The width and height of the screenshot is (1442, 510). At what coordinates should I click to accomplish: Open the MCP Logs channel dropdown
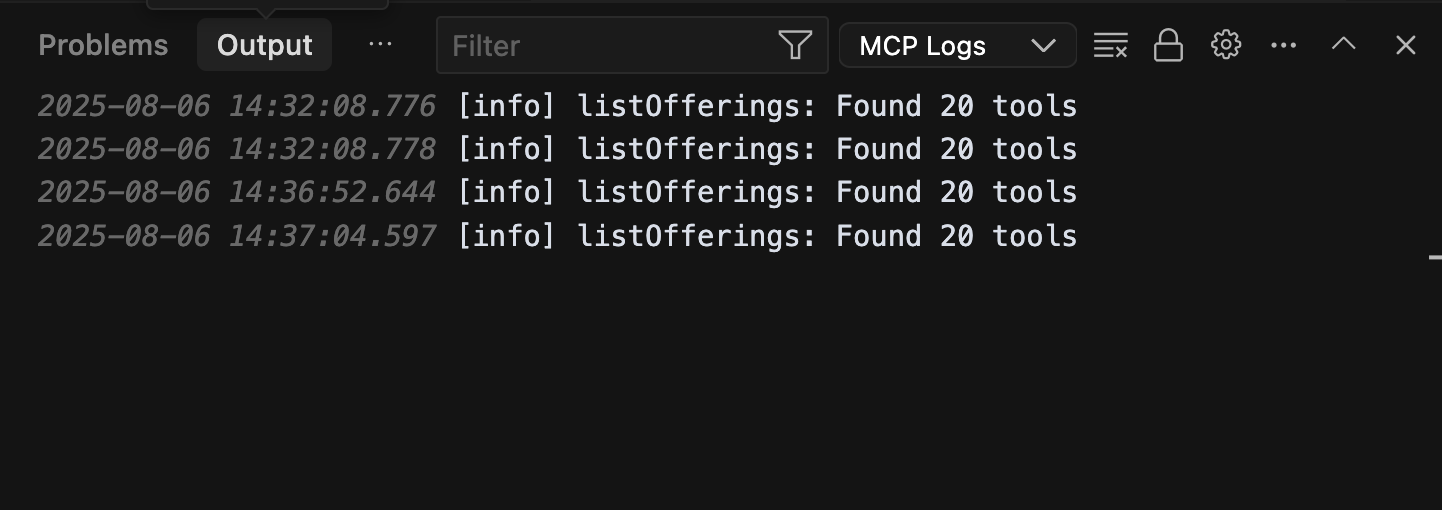[957, 46]
